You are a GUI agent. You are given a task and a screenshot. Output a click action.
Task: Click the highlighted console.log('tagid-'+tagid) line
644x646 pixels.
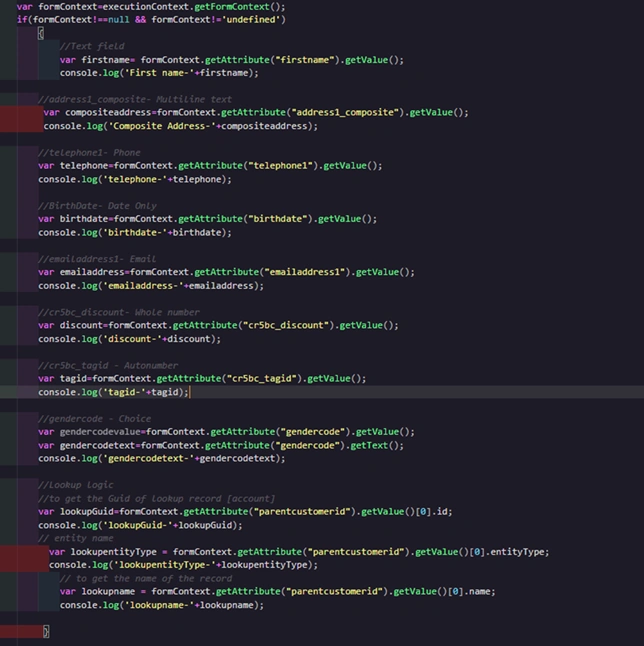(x=113, y=392)
